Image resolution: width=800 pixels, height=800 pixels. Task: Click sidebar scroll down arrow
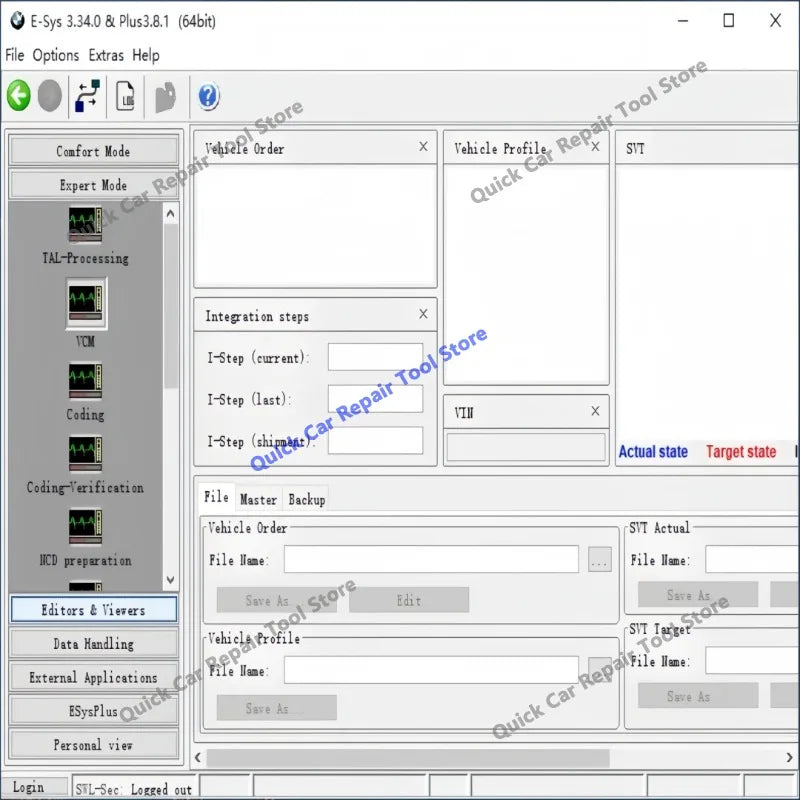171,580
